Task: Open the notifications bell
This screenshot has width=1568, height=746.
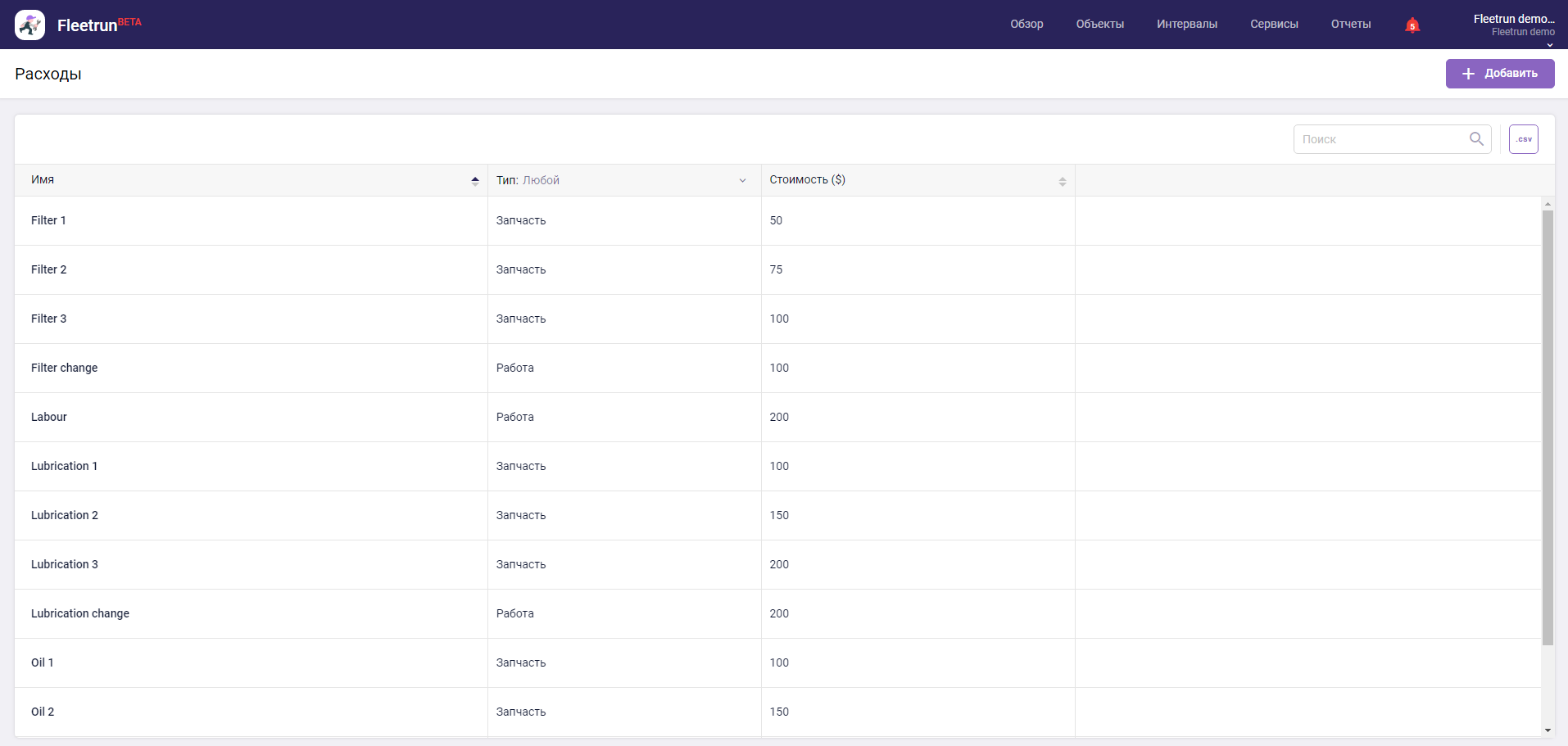Action: [x=1412, y=25]
